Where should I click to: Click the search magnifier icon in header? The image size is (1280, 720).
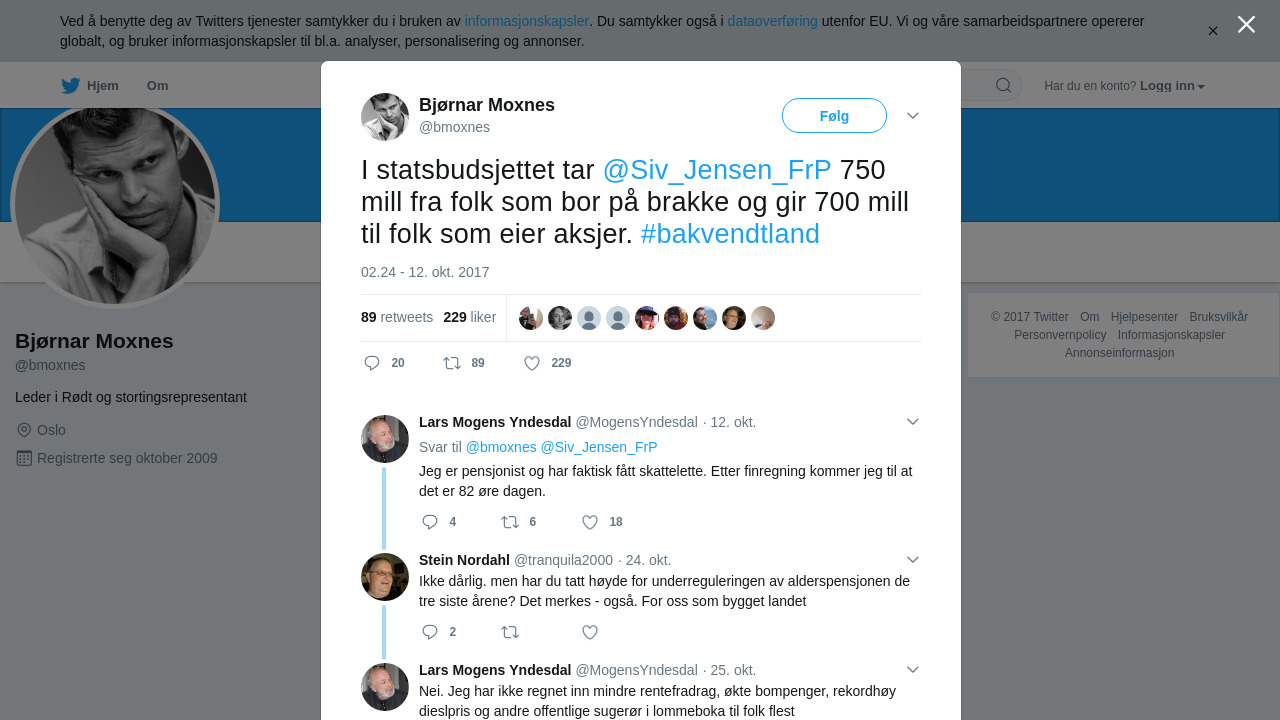tap(1003, 85)
